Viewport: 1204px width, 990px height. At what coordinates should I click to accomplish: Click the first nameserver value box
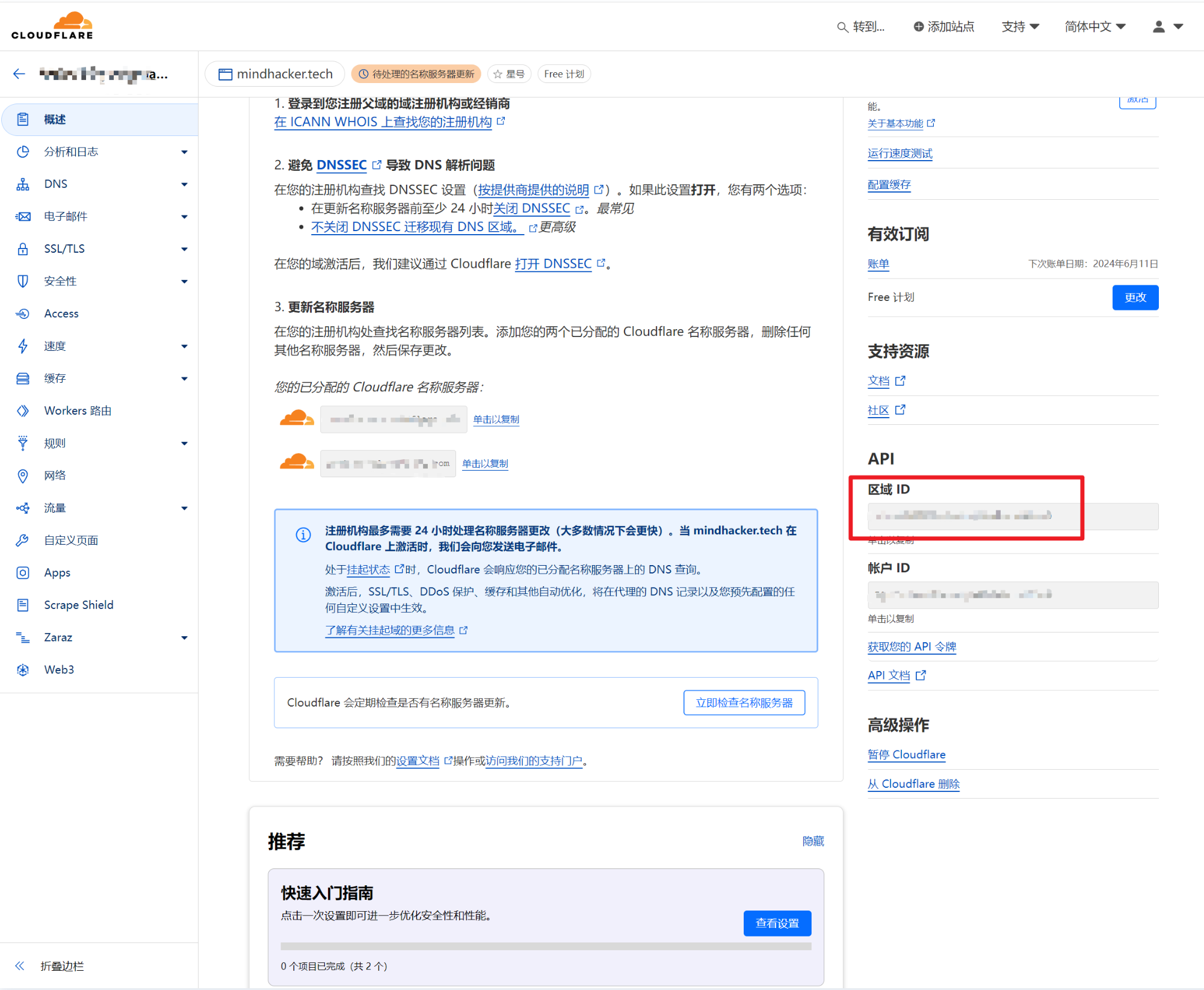(394, 419)
